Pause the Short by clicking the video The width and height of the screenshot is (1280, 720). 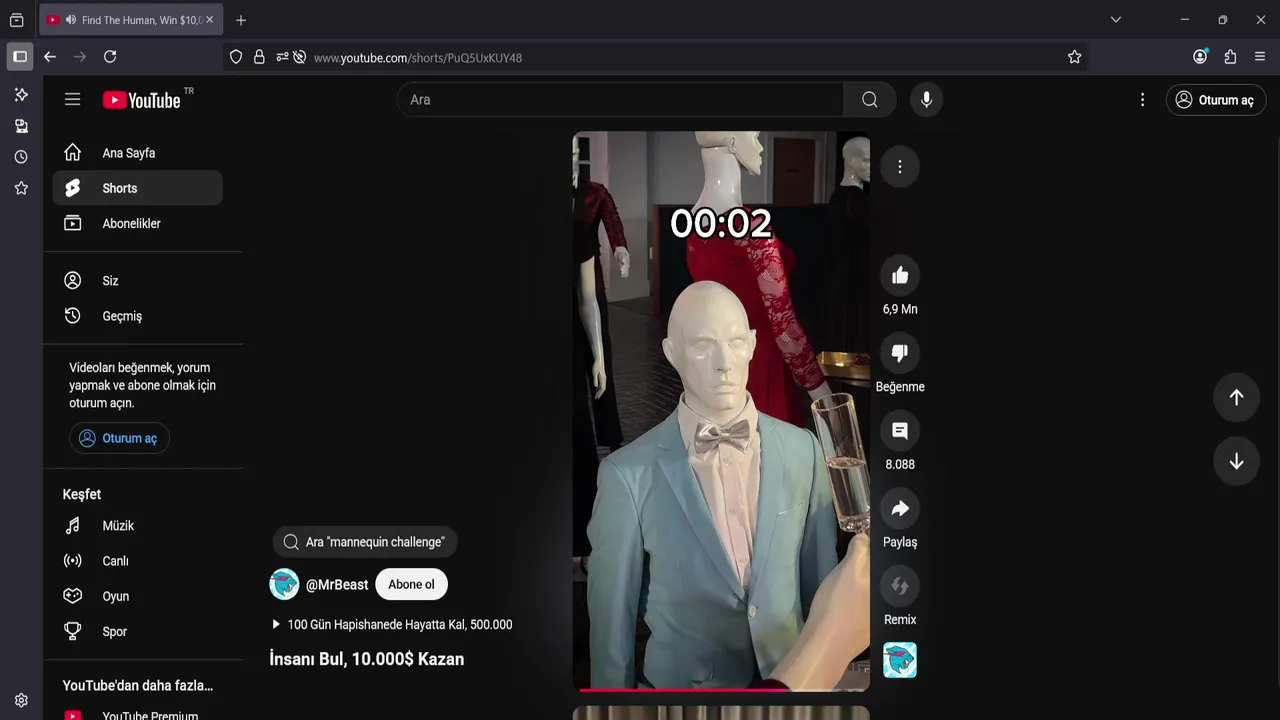721,411
